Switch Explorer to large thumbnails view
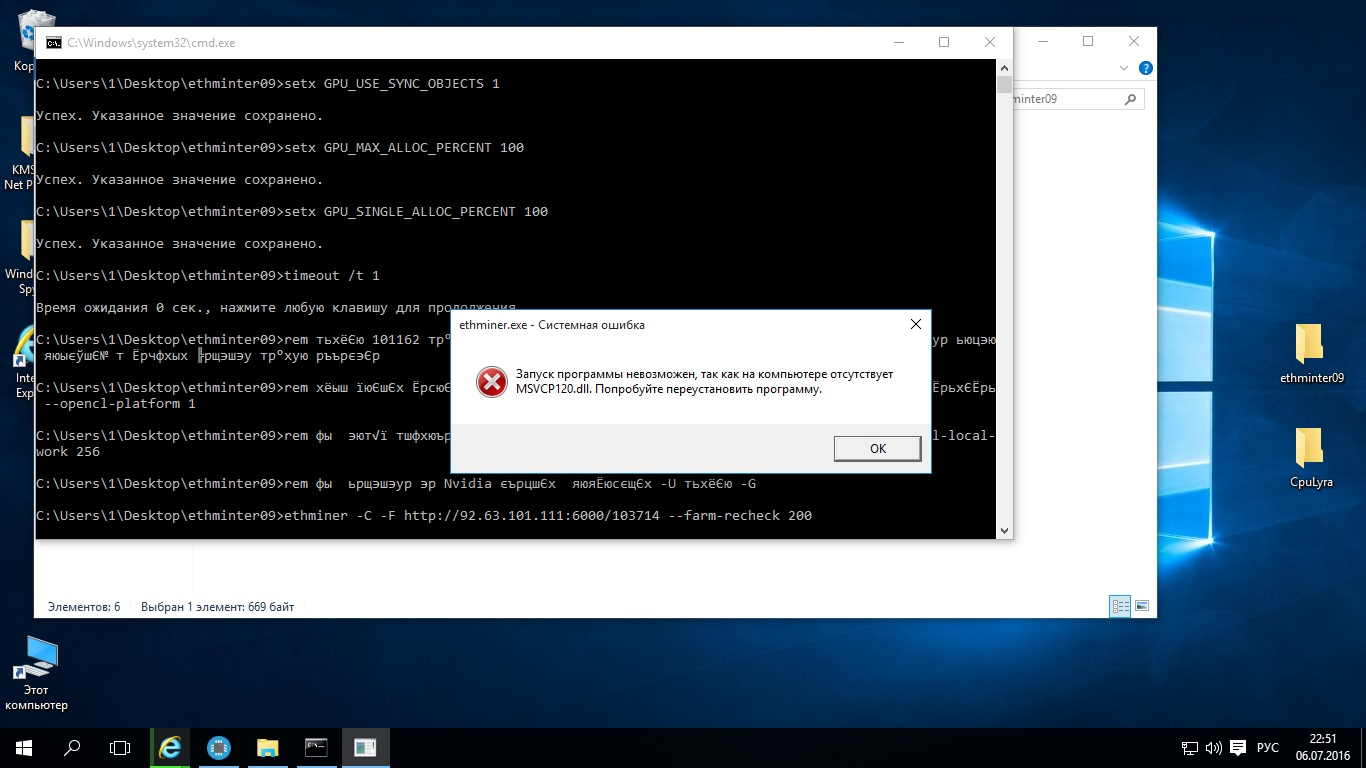Screen dimensions: 1366x768 [1141, 606]
